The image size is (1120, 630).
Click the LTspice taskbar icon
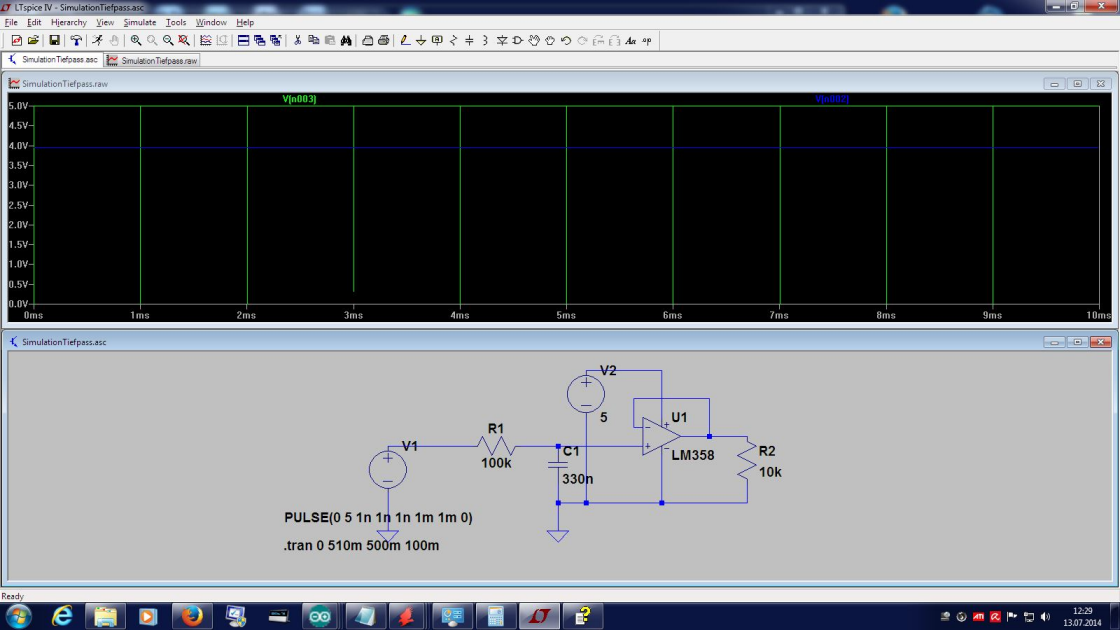539,616
